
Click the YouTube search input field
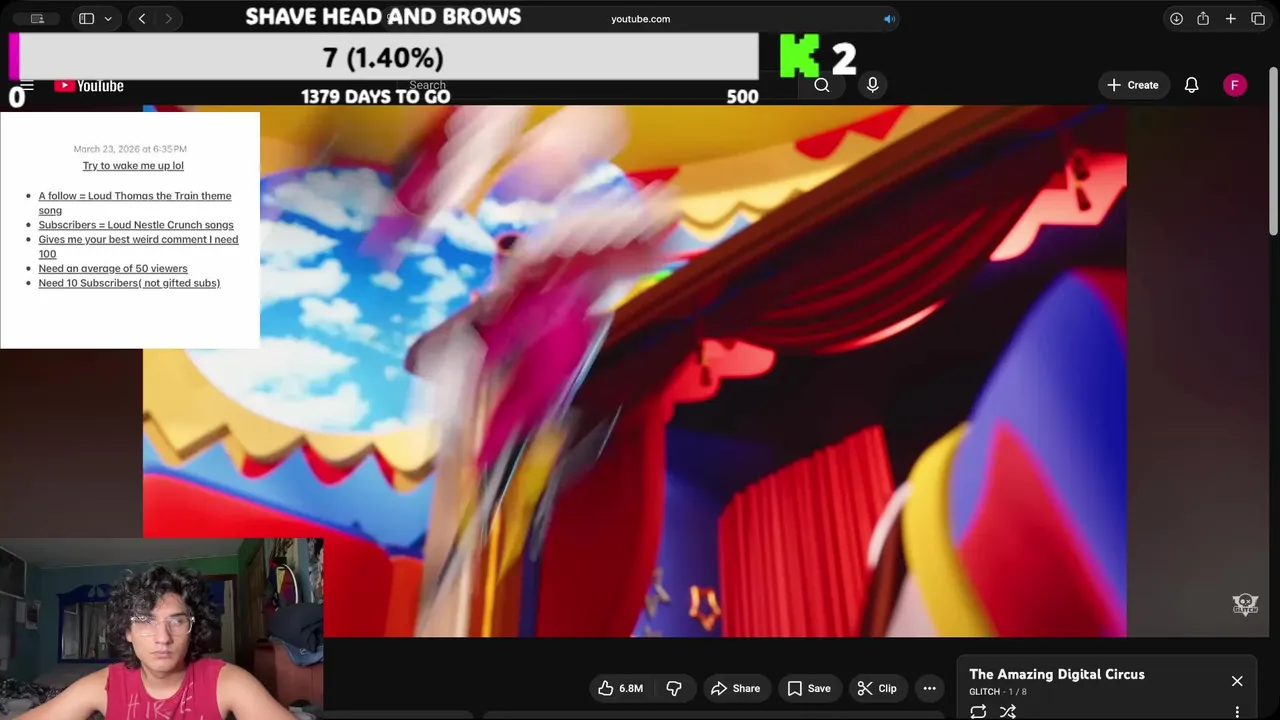pyautogui.click(x=600, y=86)
